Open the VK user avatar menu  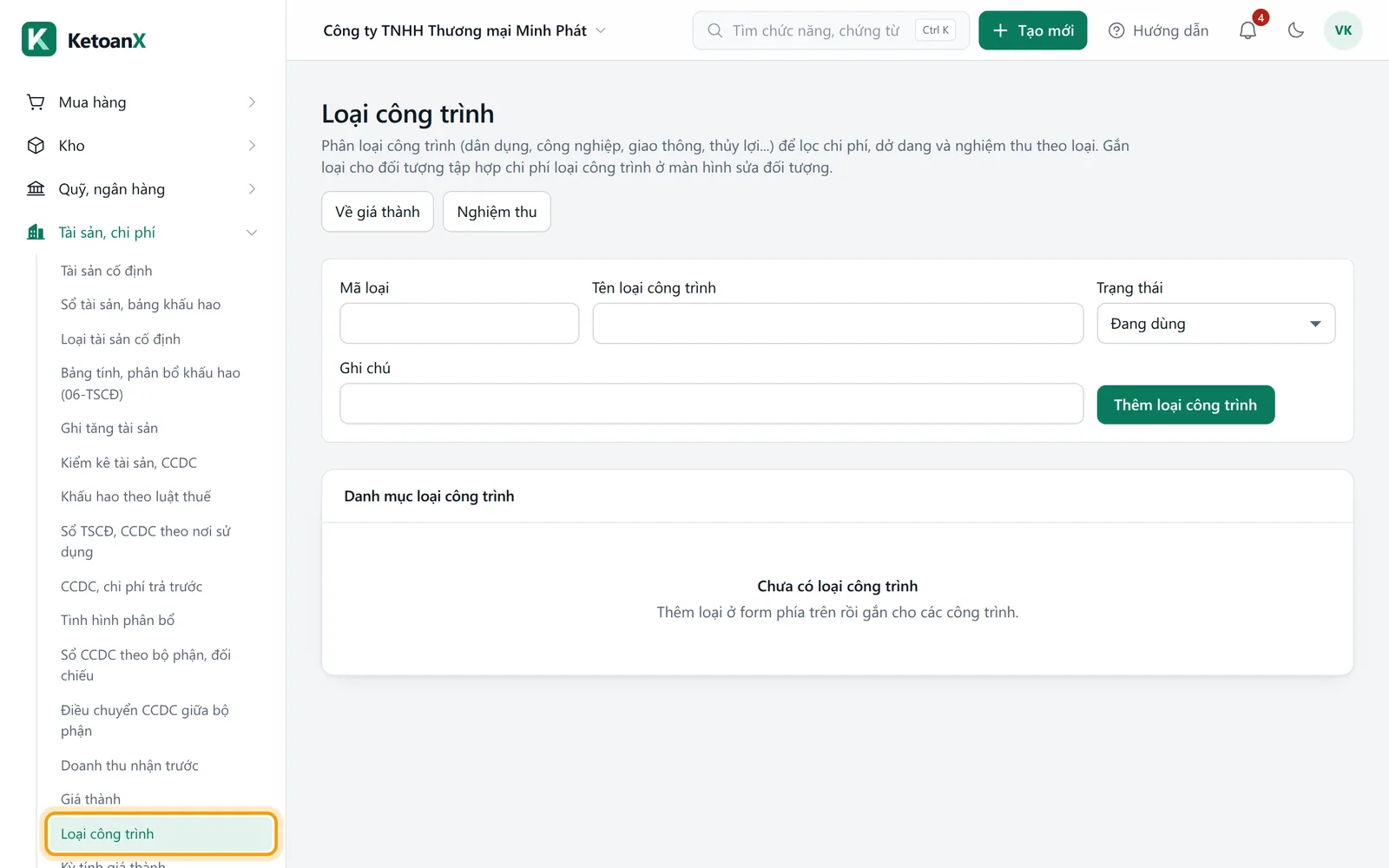tap(1343, 30)
